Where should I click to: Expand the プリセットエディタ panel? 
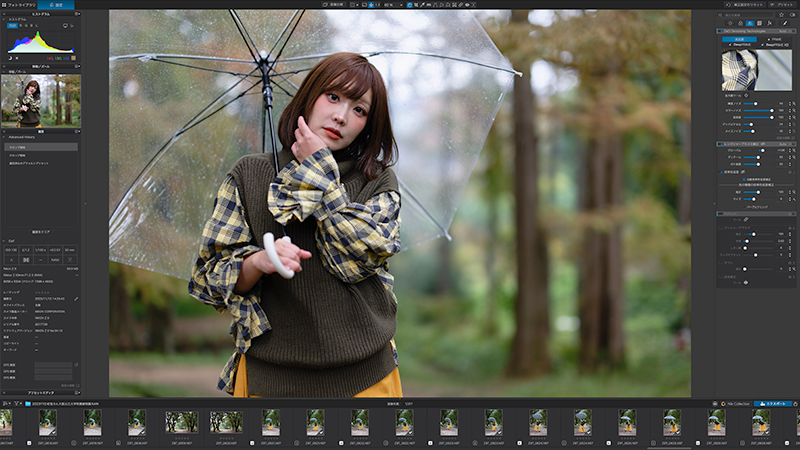(x=41, y=392)
